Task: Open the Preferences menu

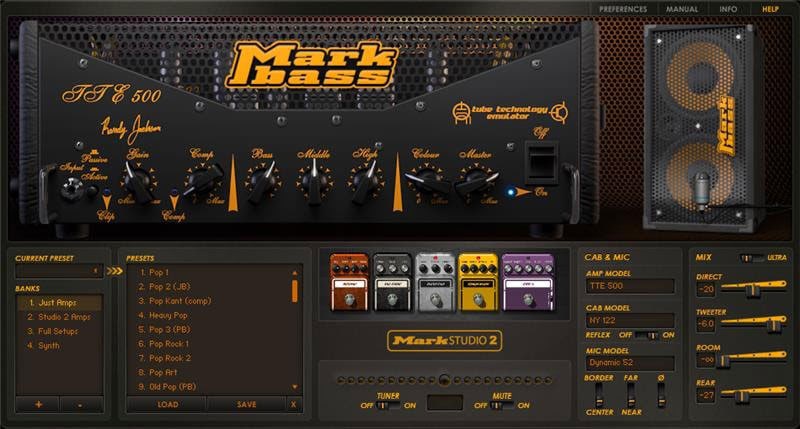Action: click(623, 8)
